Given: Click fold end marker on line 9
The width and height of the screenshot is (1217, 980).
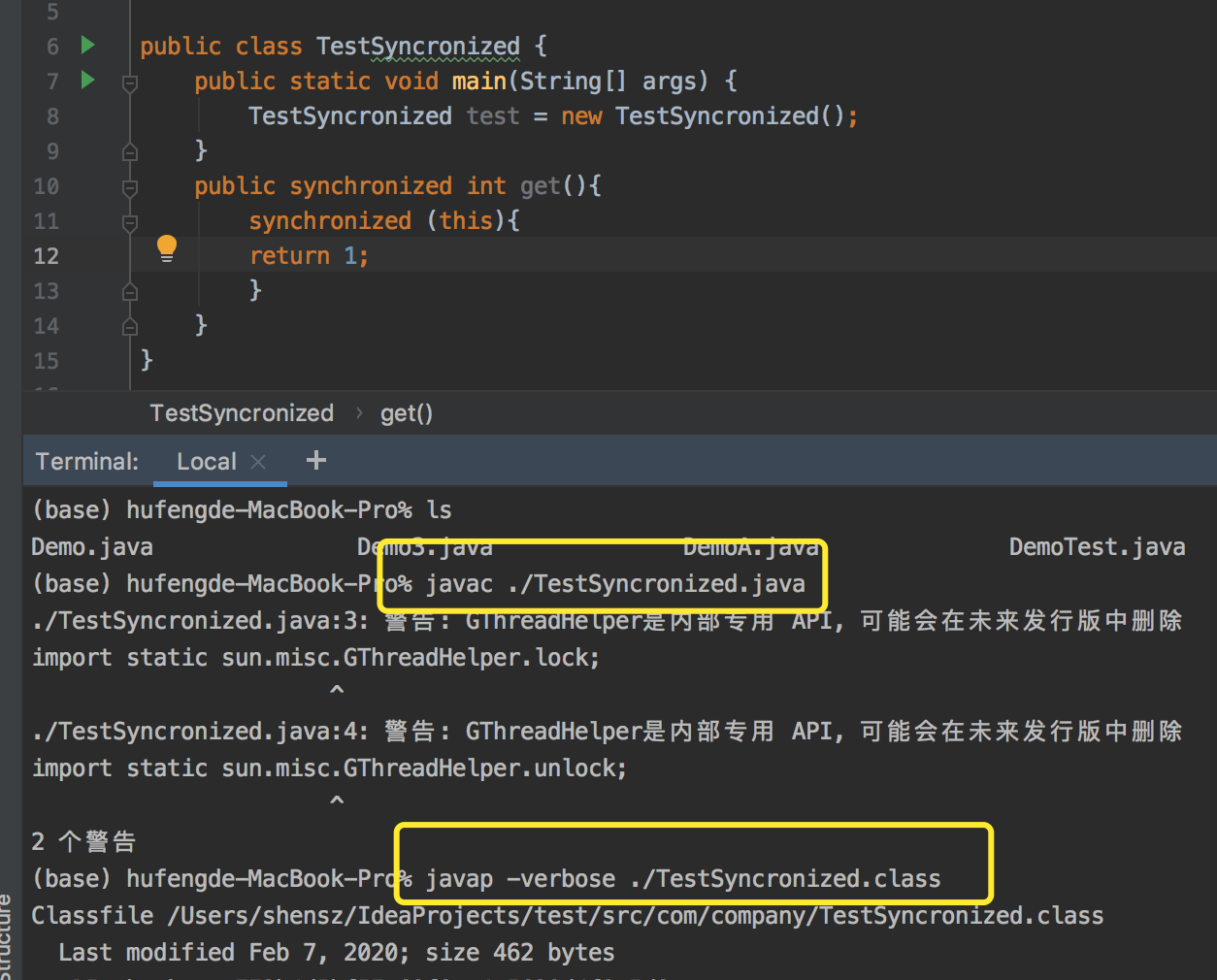Looking at the screenshot, I should point(130,152).
